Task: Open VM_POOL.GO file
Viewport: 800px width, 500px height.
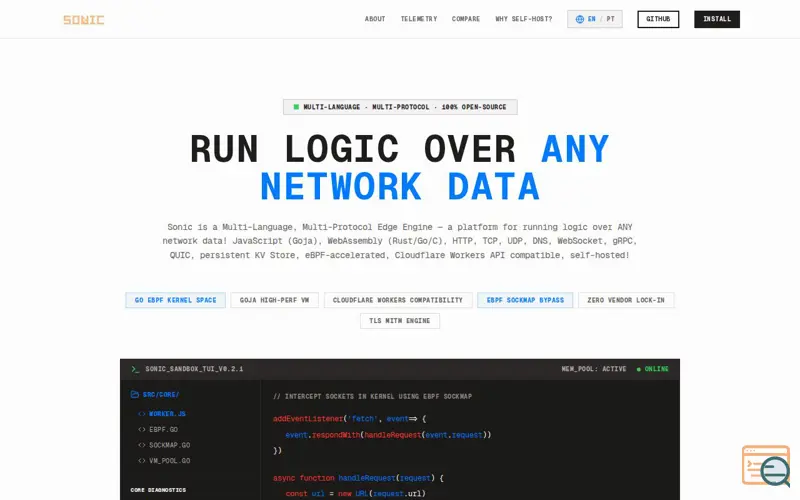Action: pos(169,461)
